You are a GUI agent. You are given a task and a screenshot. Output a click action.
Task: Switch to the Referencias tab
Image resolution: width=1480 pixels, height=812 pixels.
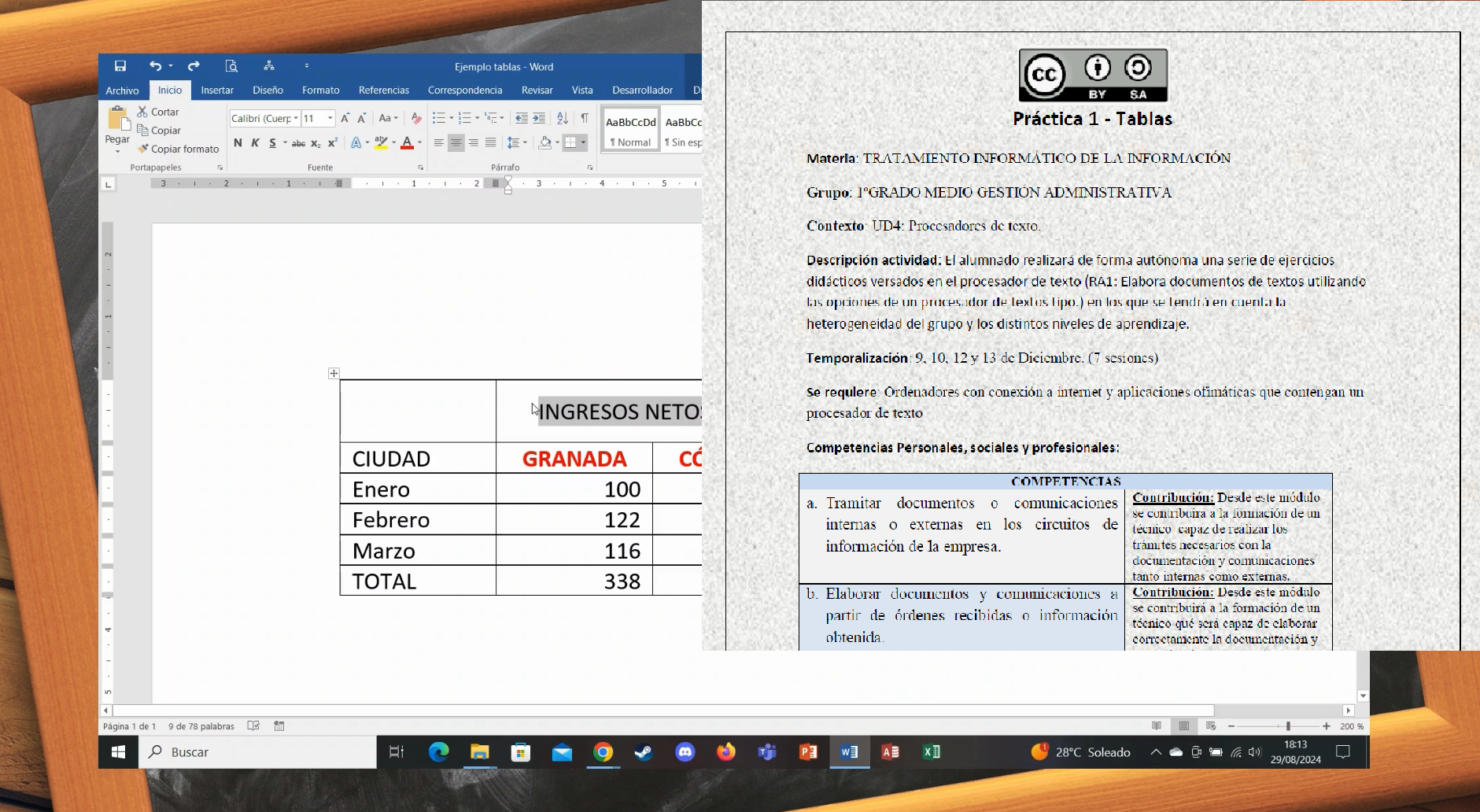(383, 90)
